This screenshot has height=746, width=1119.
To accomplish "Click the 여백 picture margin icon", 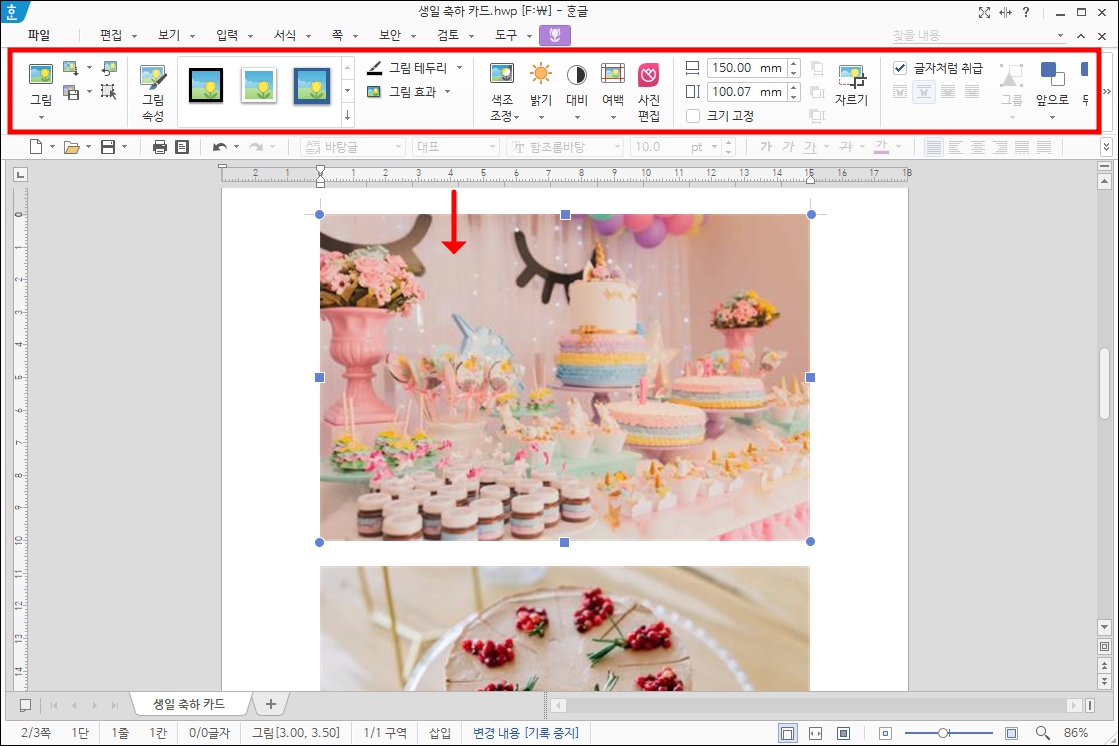I will pos(613,74).
